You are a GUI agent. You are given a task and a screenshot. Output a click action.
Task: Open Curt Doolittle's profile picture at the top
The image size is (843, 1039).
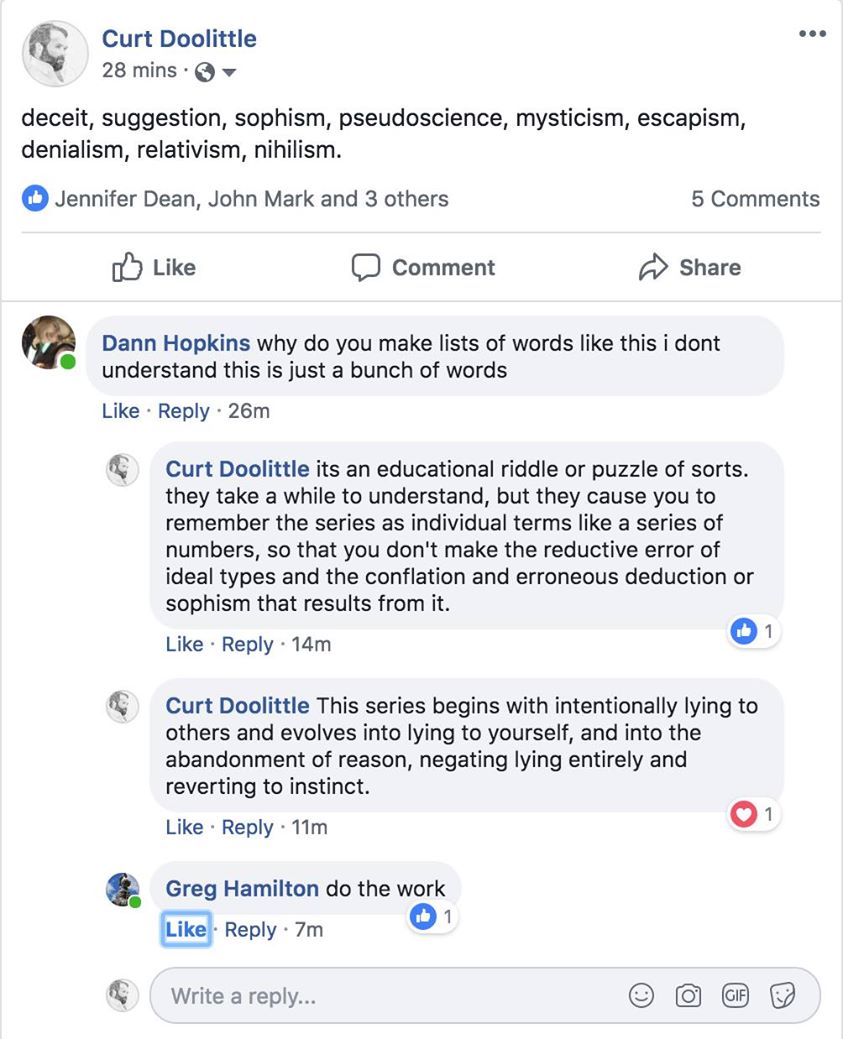(55, 54)
